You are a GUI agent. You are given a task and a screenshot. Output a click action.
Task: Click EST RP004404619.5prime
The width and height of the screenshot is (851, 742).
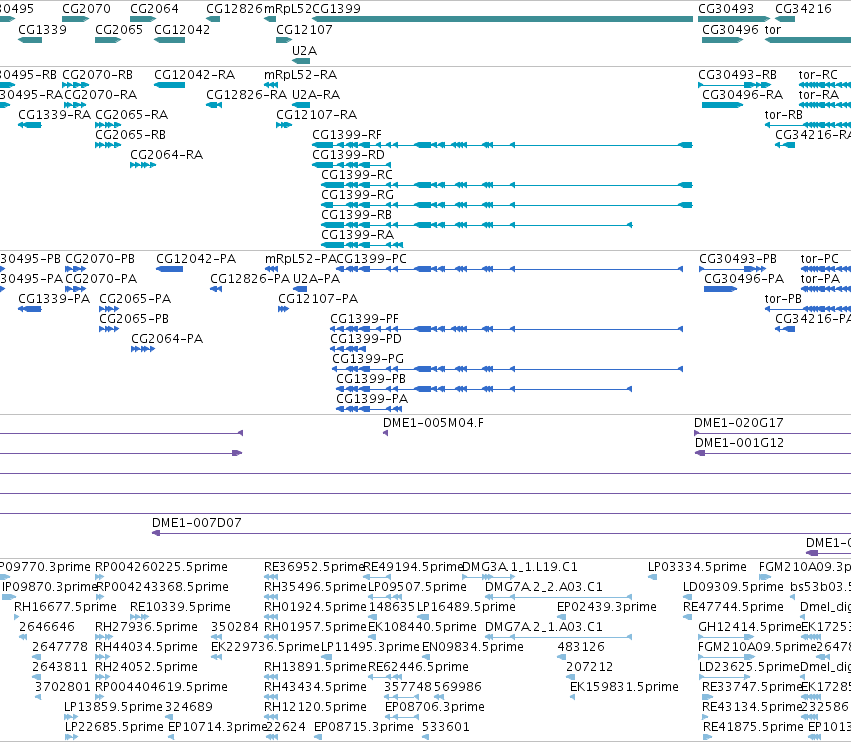tap(161, 687)
